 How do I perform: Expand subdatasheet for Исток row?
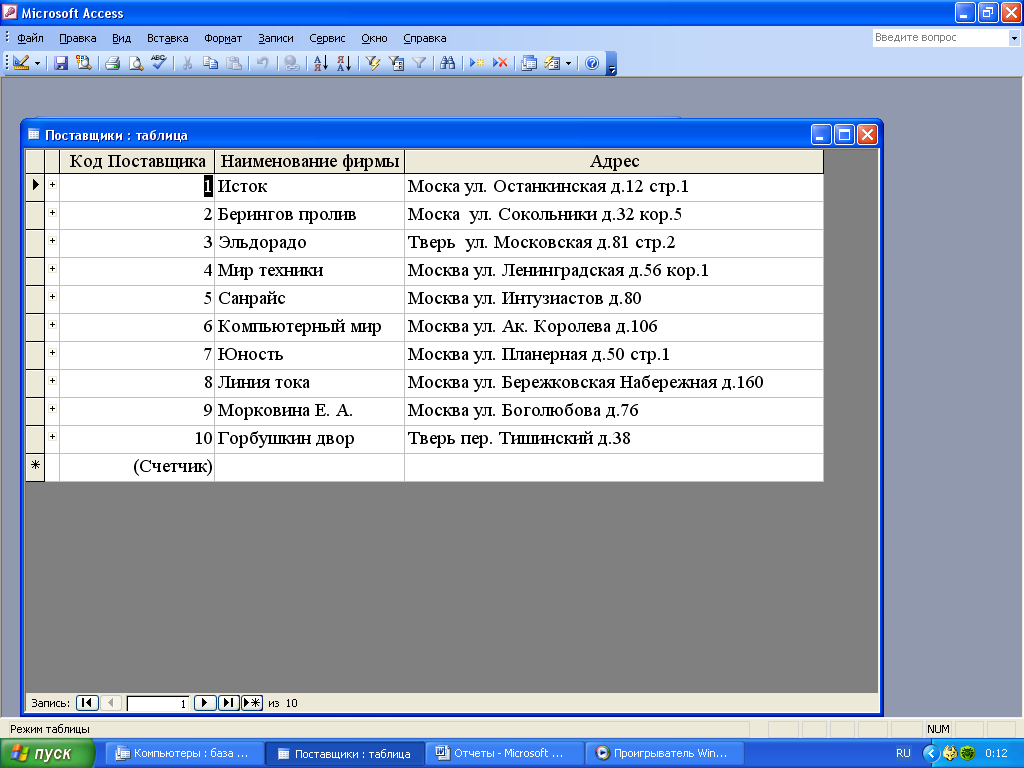pyautogui.click(x=52, y=185)
